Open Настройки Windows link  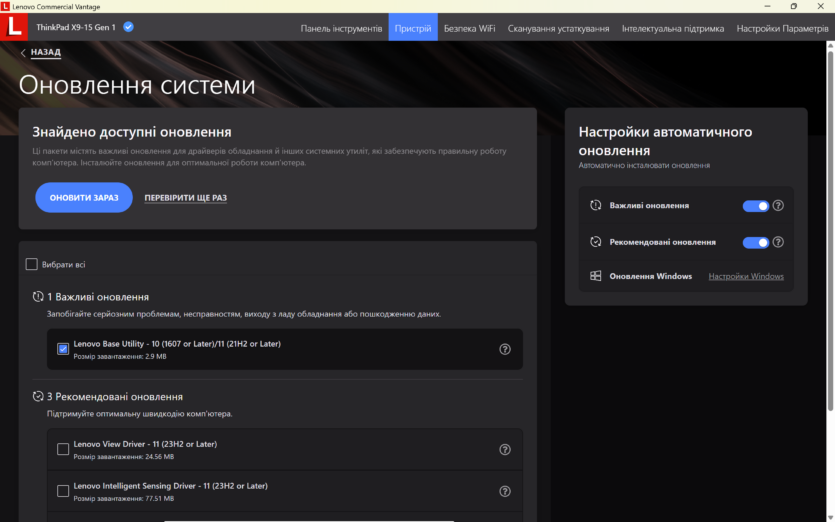[x=746, y=276]
